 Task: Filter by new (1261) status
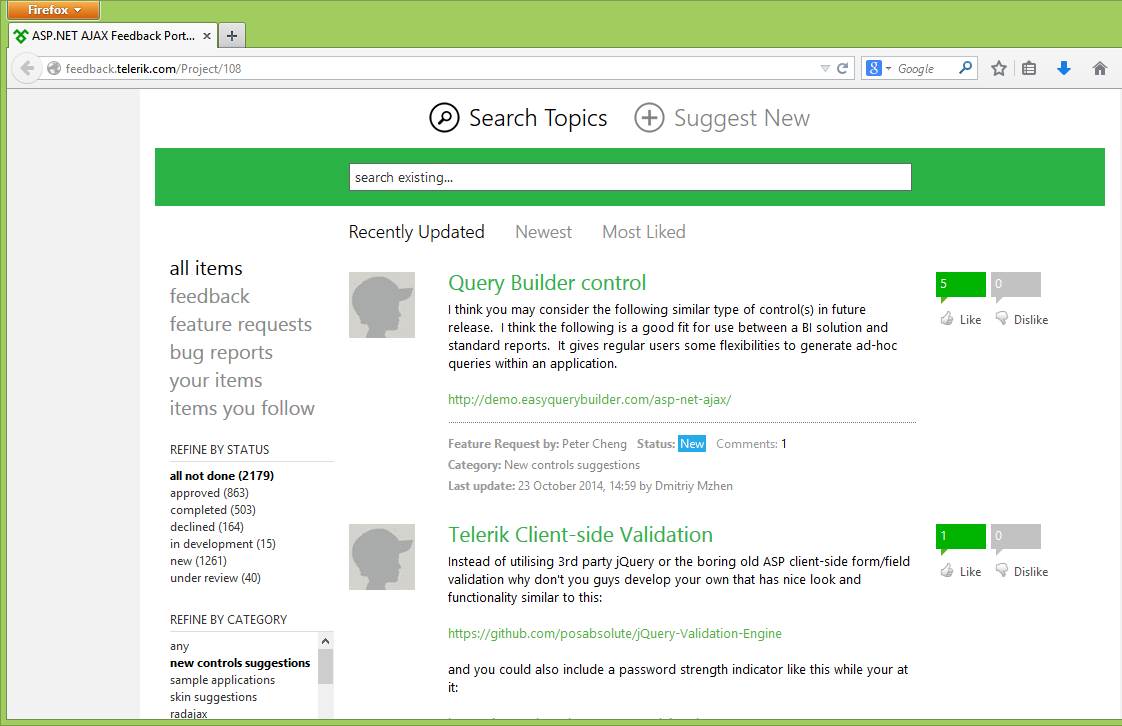click(198, 561)
